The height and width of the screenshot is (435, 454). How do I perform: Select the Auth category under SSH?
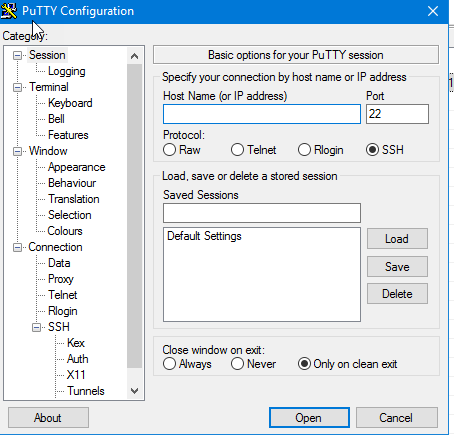tap(78, 359)
